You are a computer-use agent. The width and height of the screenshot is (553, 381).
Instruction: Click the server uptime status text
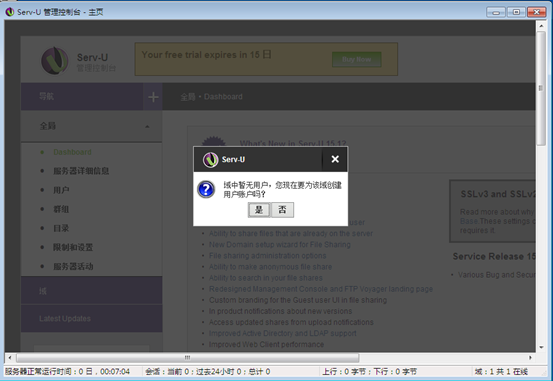67,371
